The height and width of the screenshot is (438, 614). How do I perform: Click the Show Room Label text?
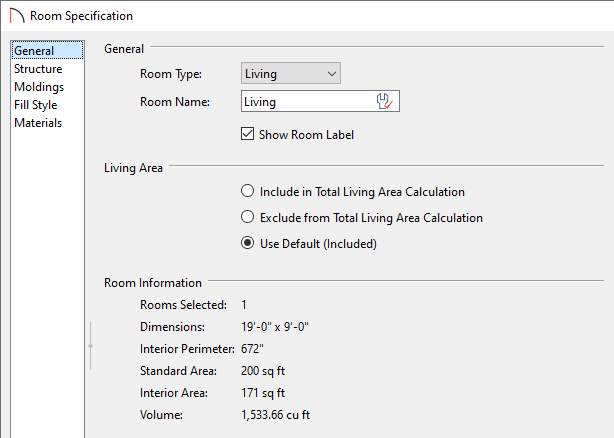click(307, 135)
